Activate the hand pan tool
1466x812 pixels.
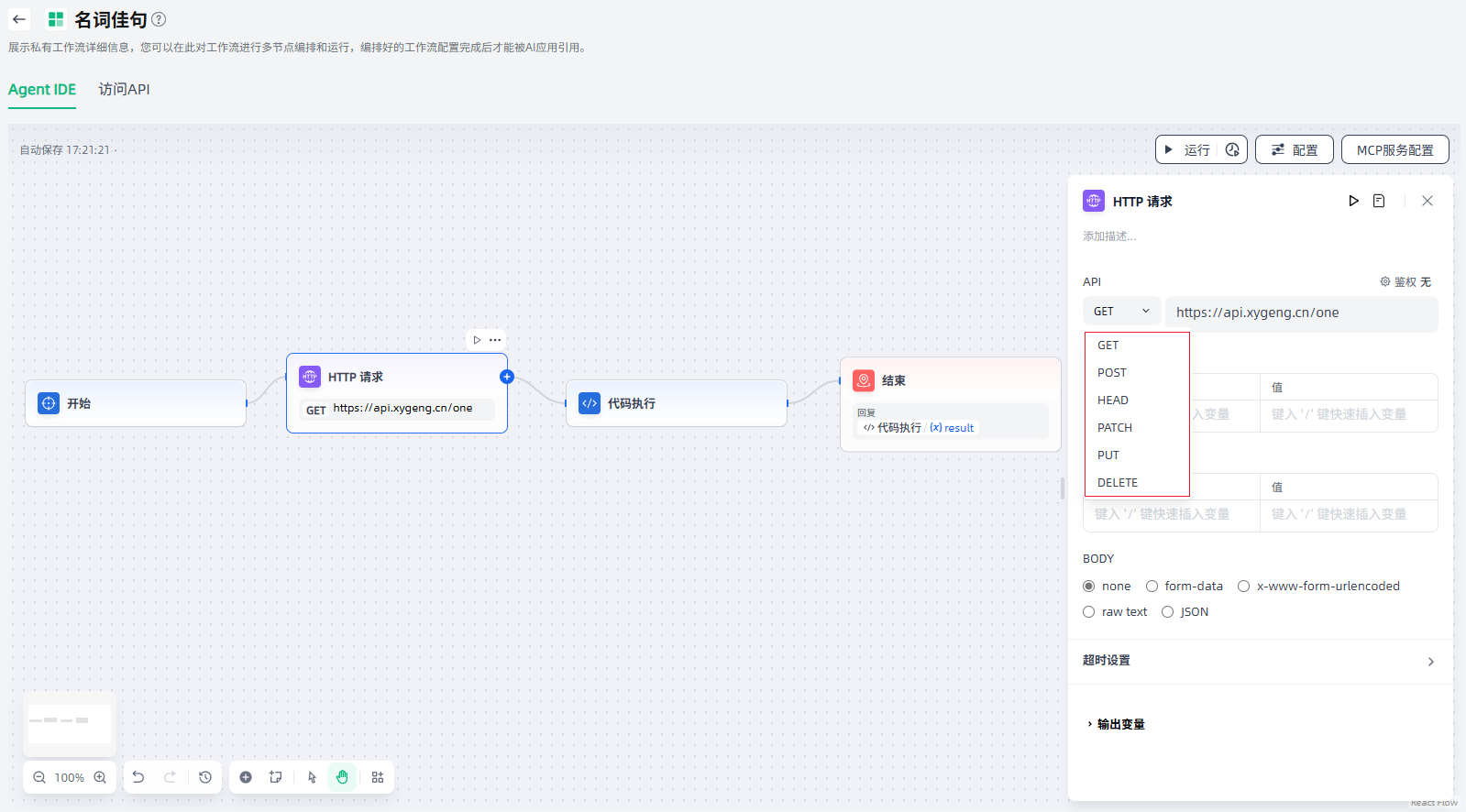342,777
